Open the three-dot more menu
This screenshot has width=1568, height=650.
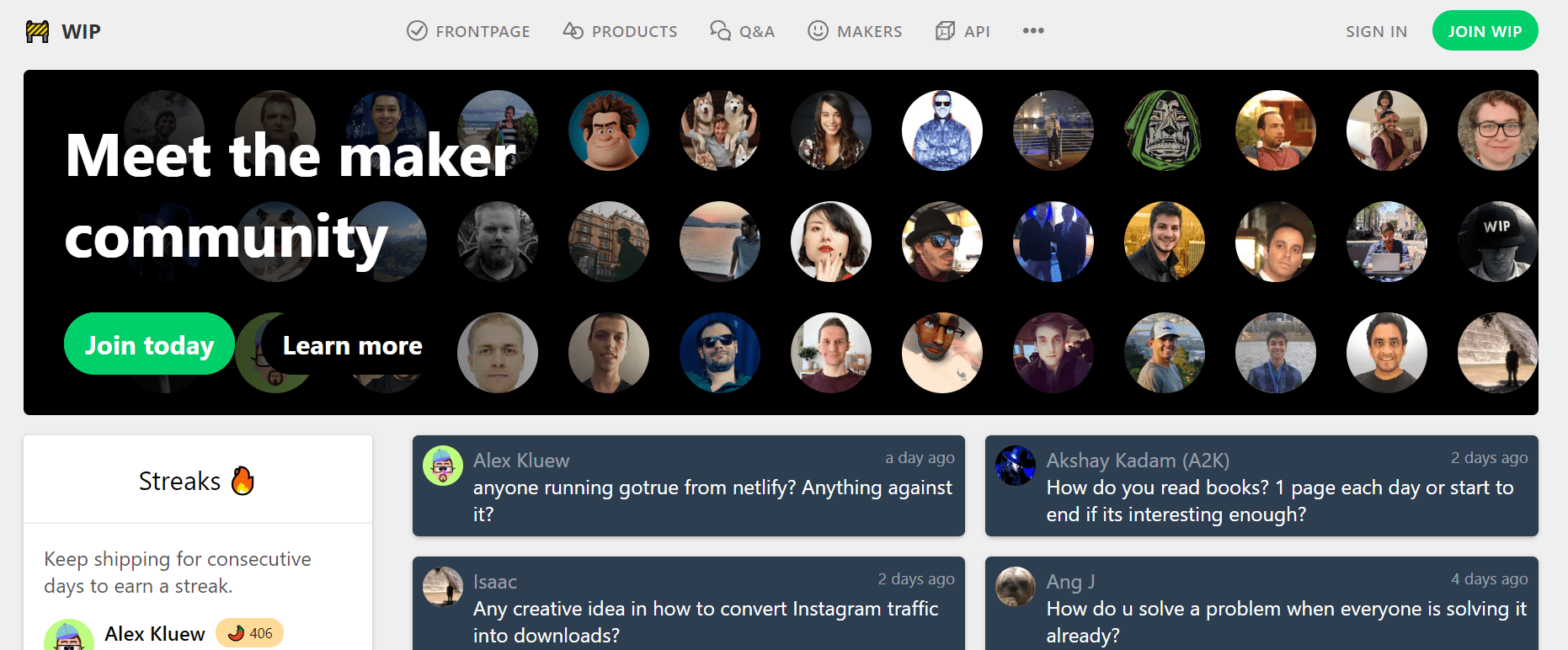[1033, 31]
